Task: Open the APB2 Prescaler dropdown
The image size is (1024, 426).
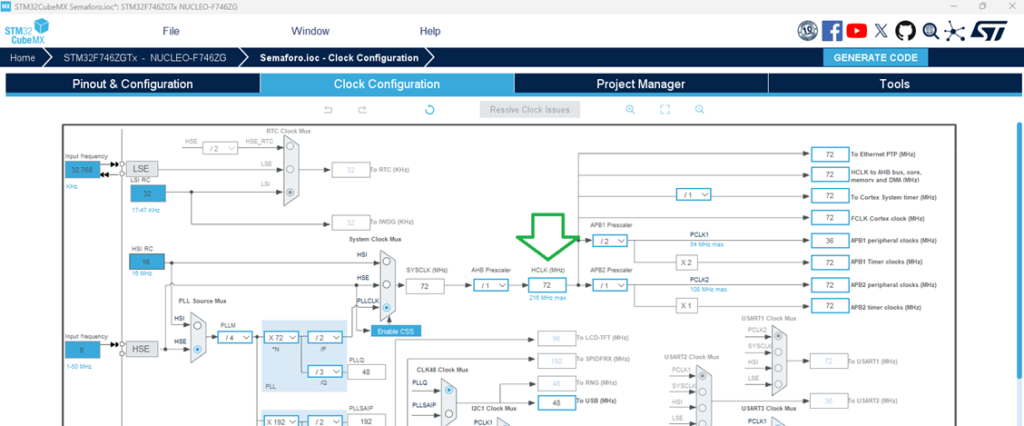Action: 610,286
